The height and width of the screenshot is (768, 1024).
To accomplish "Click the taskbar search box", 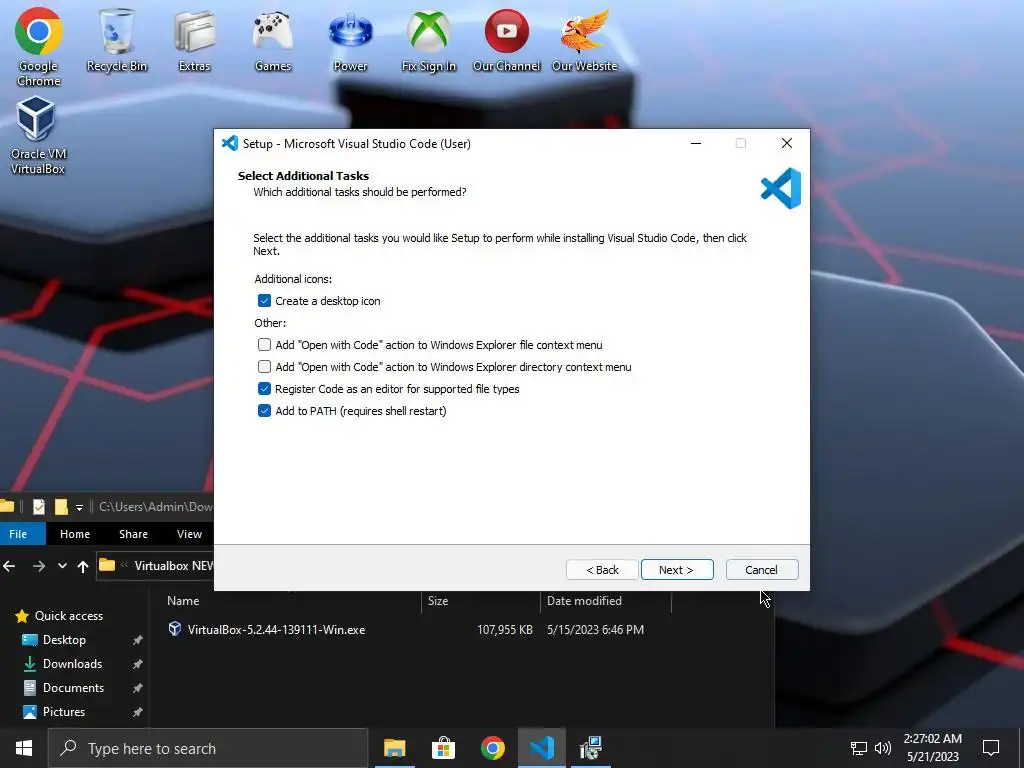I will [x=208, y=748].
